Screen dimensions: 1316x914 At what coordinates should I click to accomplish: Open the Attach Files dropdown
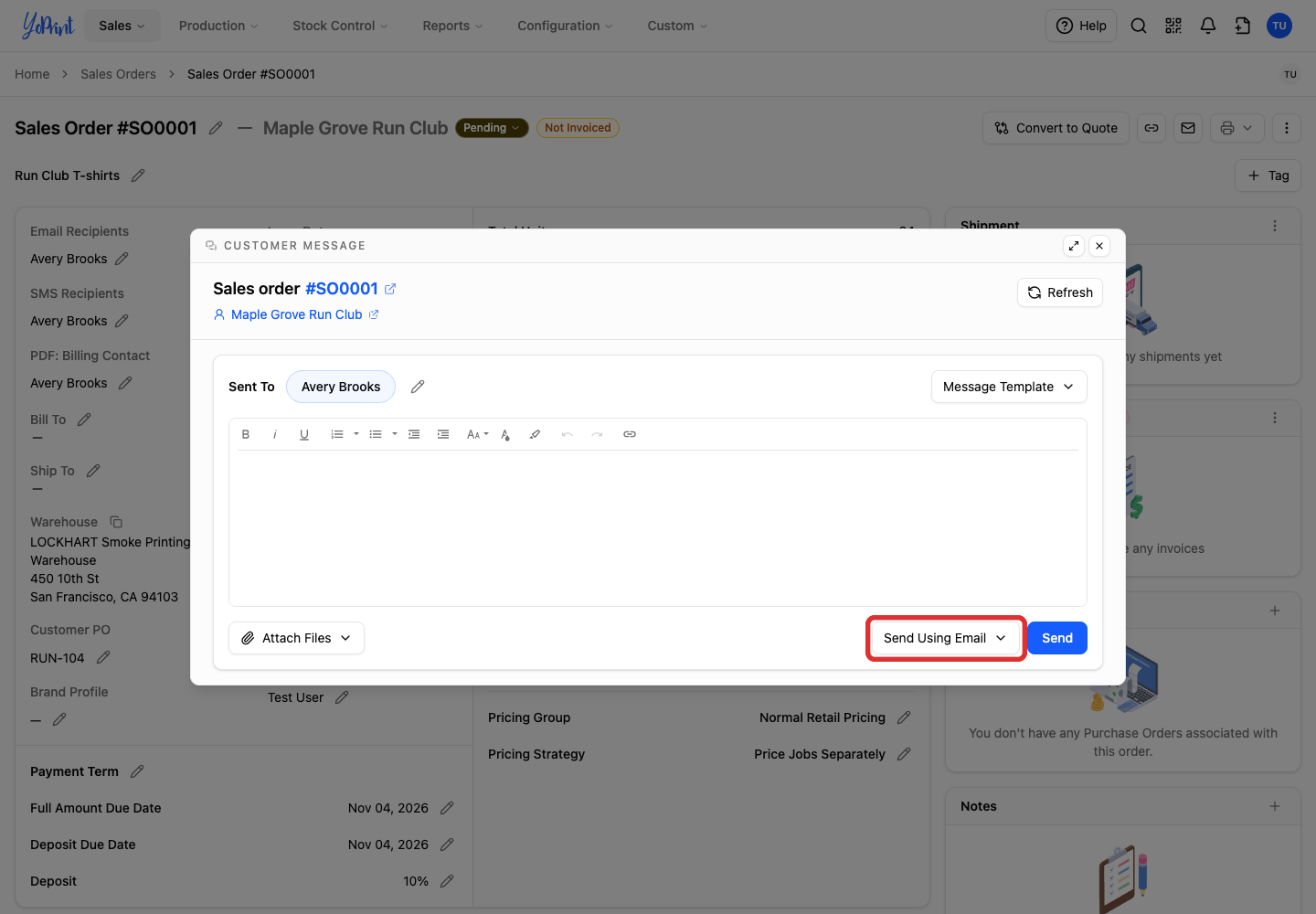coord(296,638)
